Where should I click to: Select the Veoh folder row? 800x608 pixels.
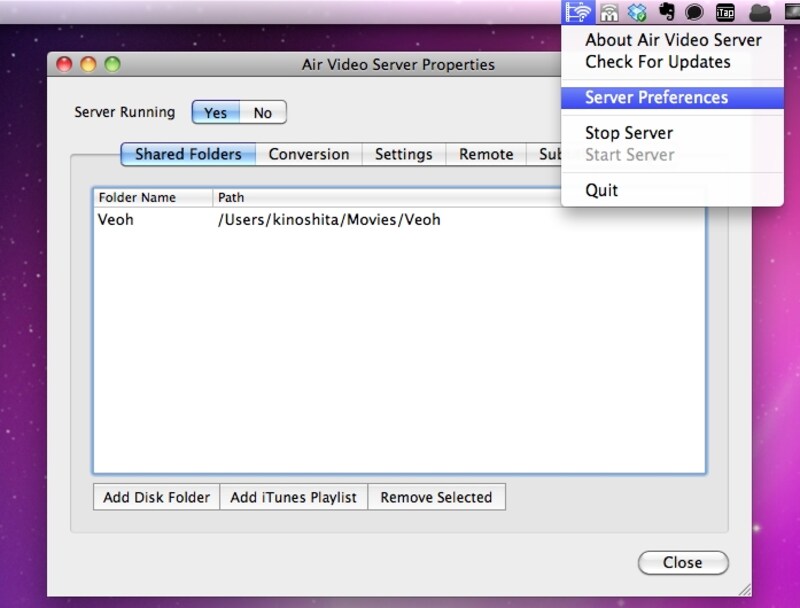(x=399, y=220)
